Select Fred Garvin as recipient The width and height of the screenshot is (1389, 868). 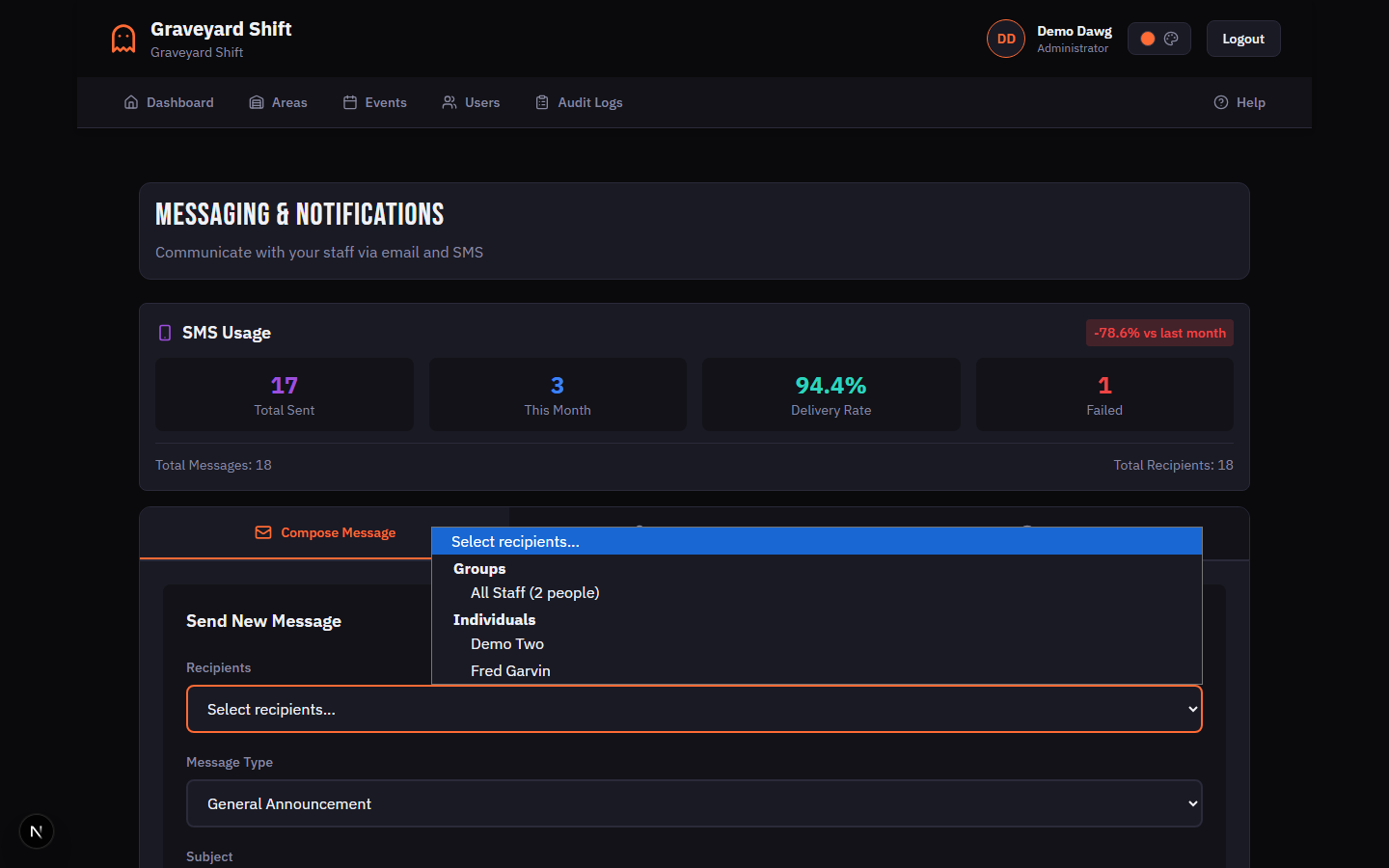[x=510, y=671]
